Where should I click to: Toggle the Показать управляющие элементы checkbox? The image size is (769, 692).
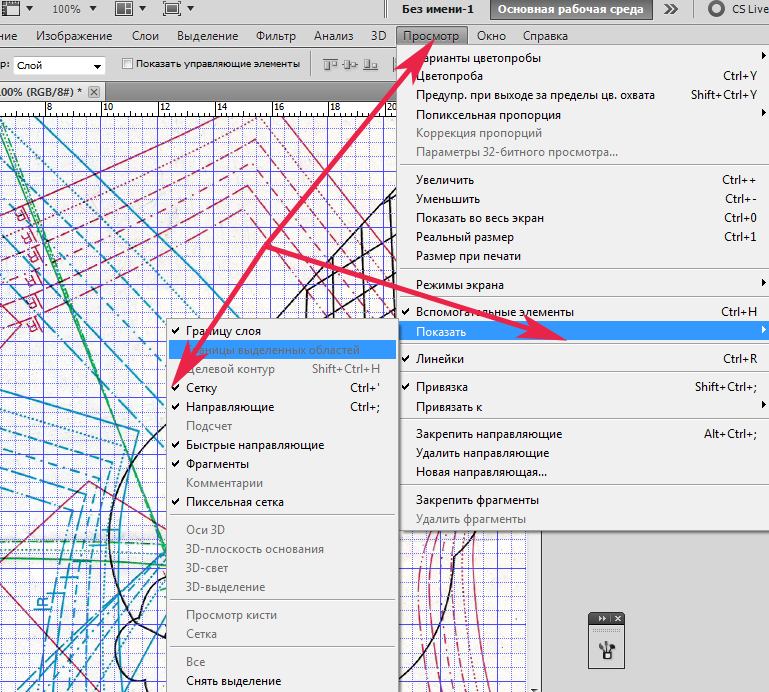tap(127, 64)
